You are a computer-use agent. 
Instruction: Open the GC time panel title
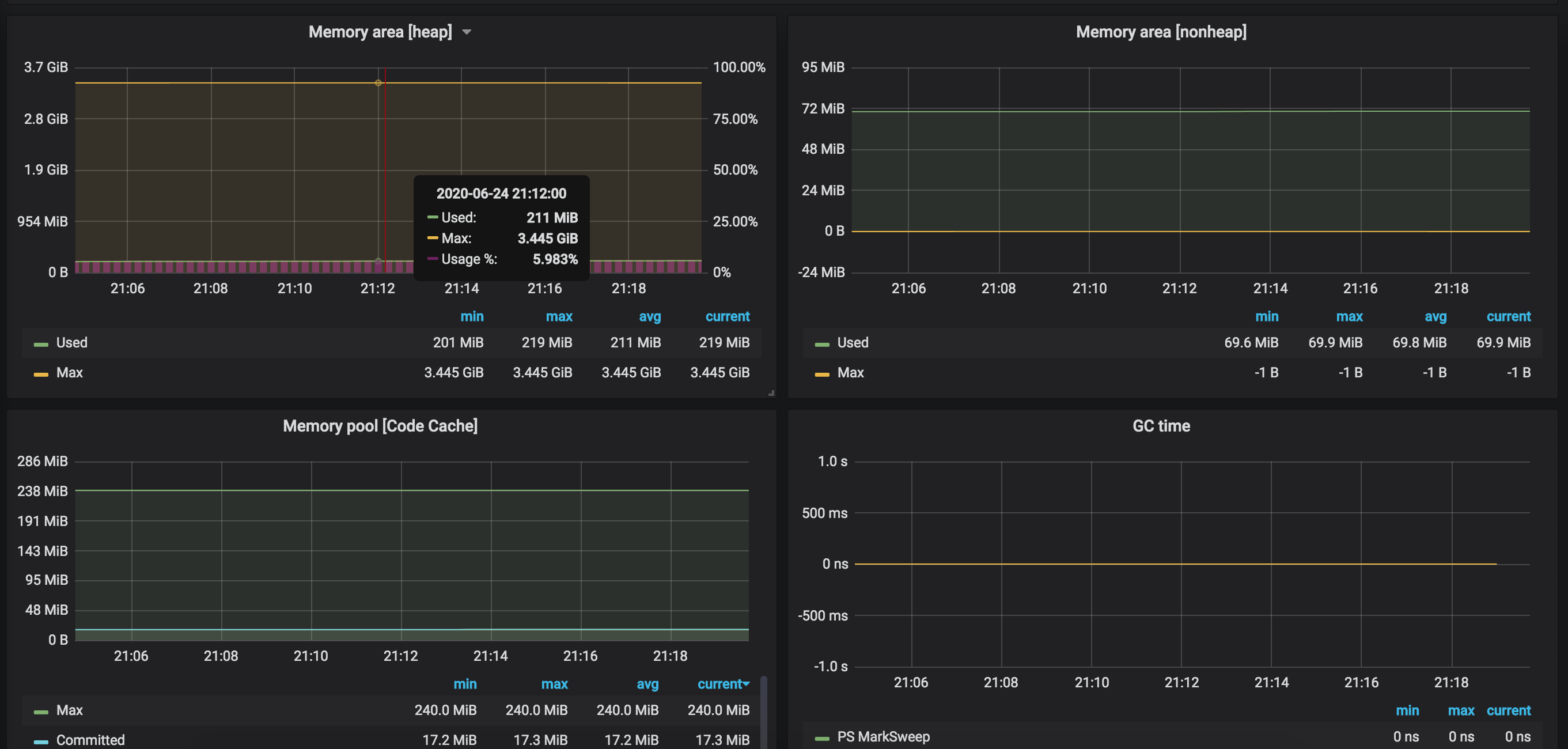[1161, 426]
